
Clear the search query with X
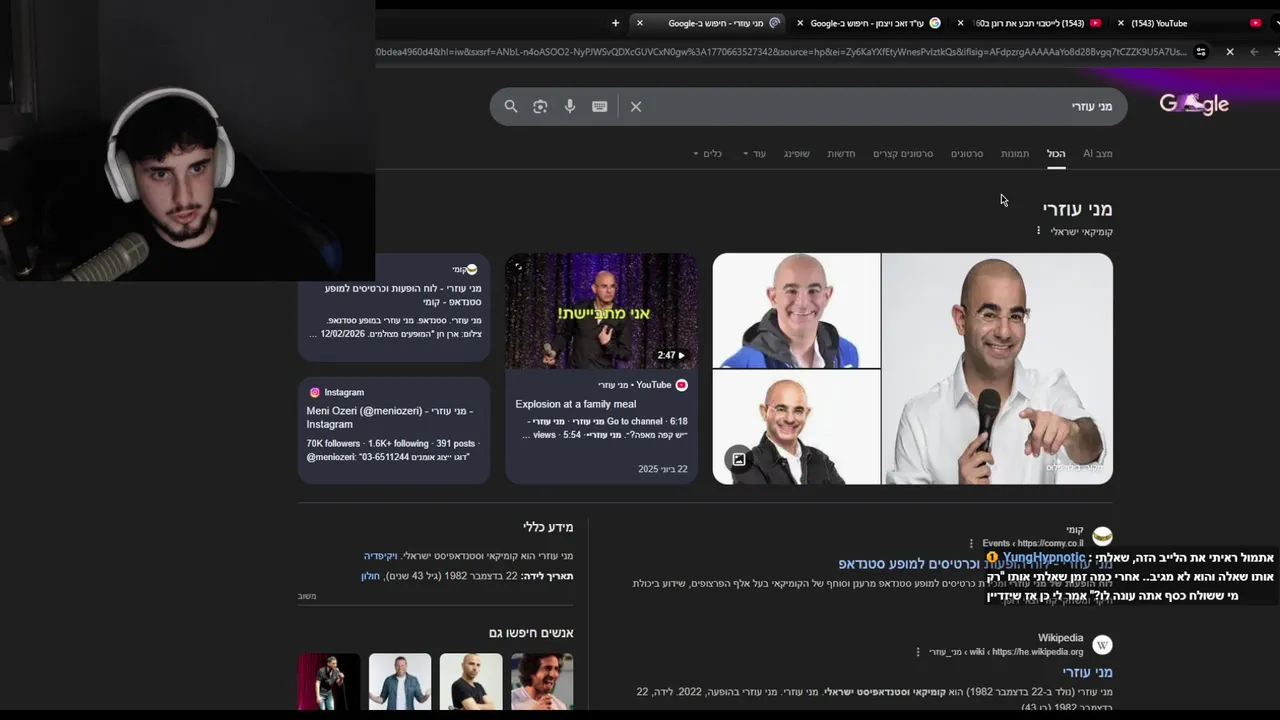(x=636, y=106)
